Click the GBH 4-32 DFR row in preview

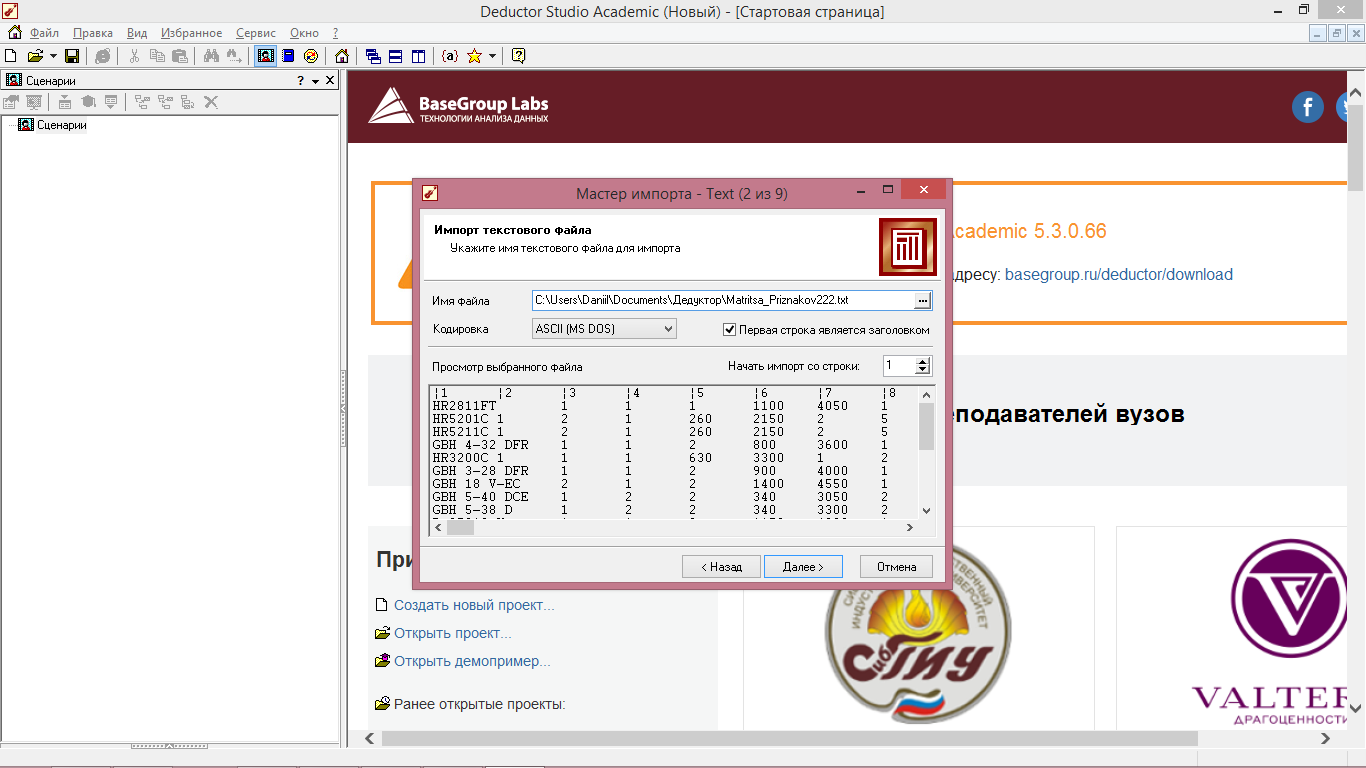pos(673,445)
